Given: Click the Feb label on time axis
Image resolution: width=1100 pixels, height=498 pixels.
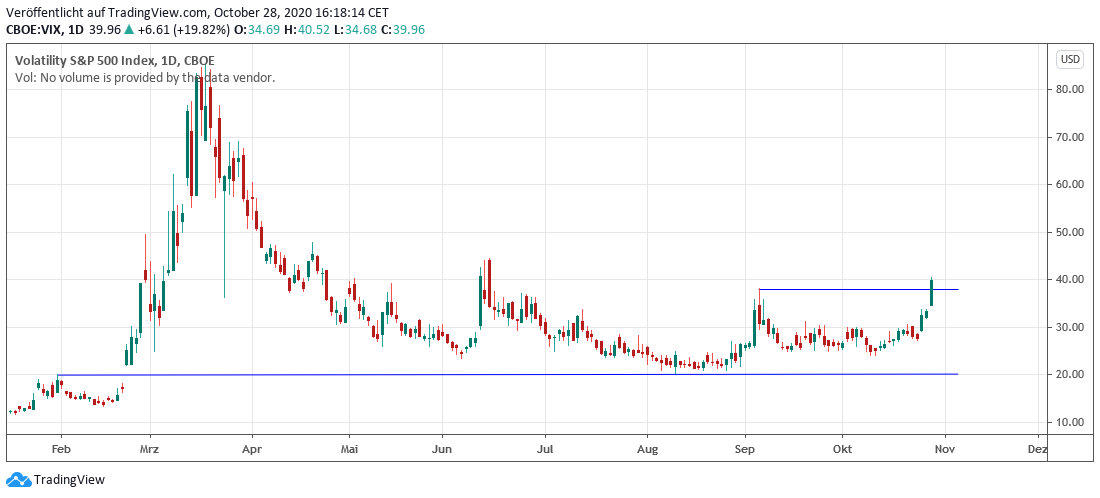Looking at the screenshot, I should [x=60, y=450].
